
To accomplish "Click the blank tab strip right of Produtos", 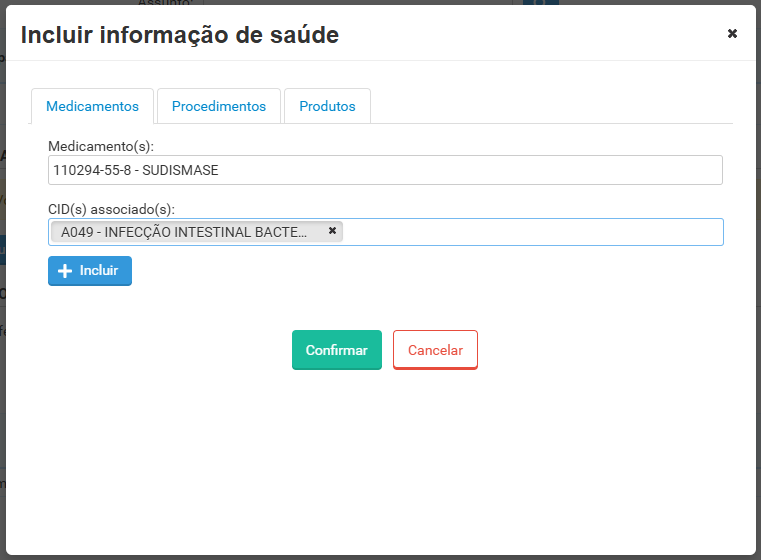I will 550,106.
